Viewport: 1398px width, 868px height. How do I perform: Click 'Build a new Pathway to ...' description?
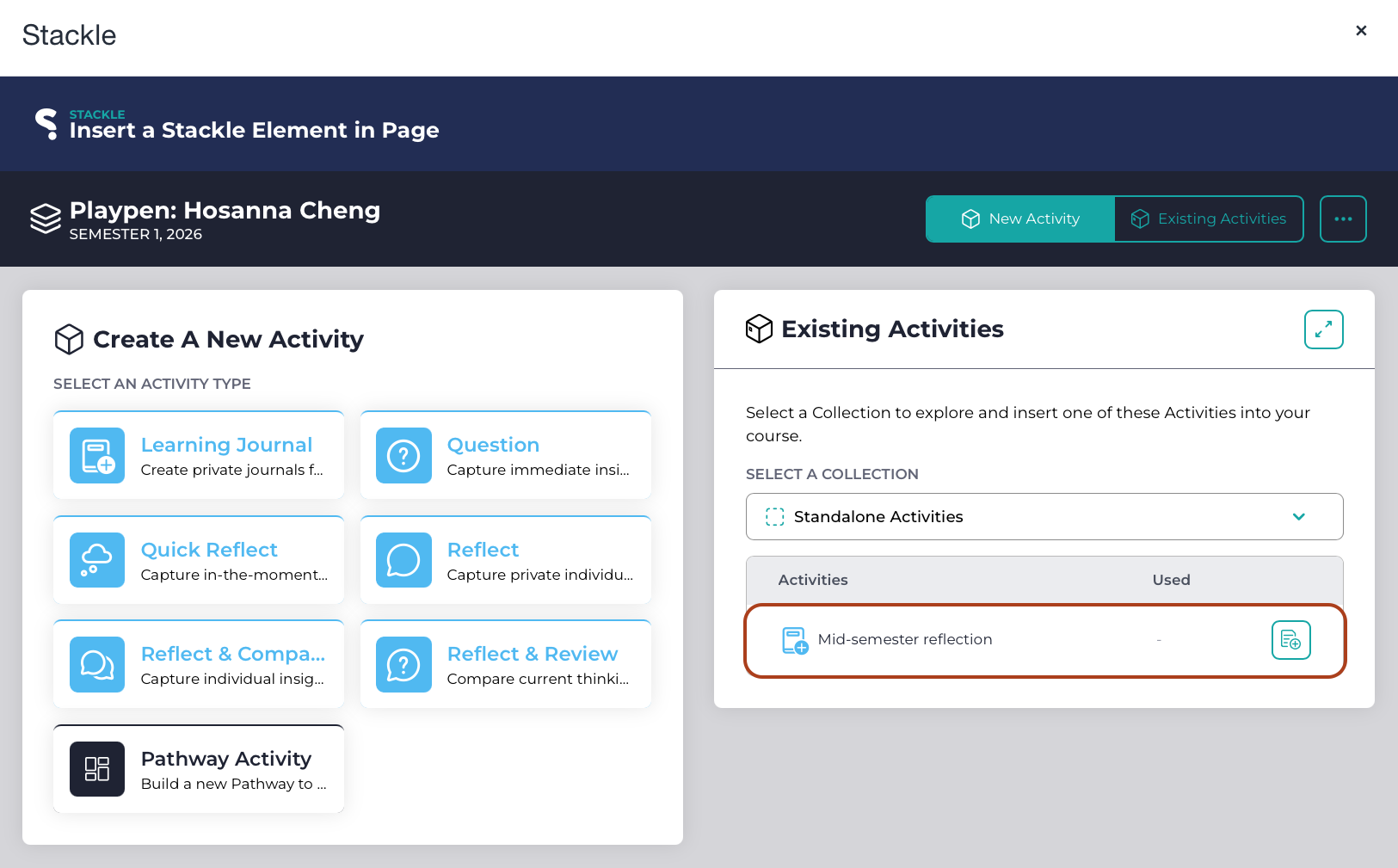pyautogui.click(x=234, y=784)
